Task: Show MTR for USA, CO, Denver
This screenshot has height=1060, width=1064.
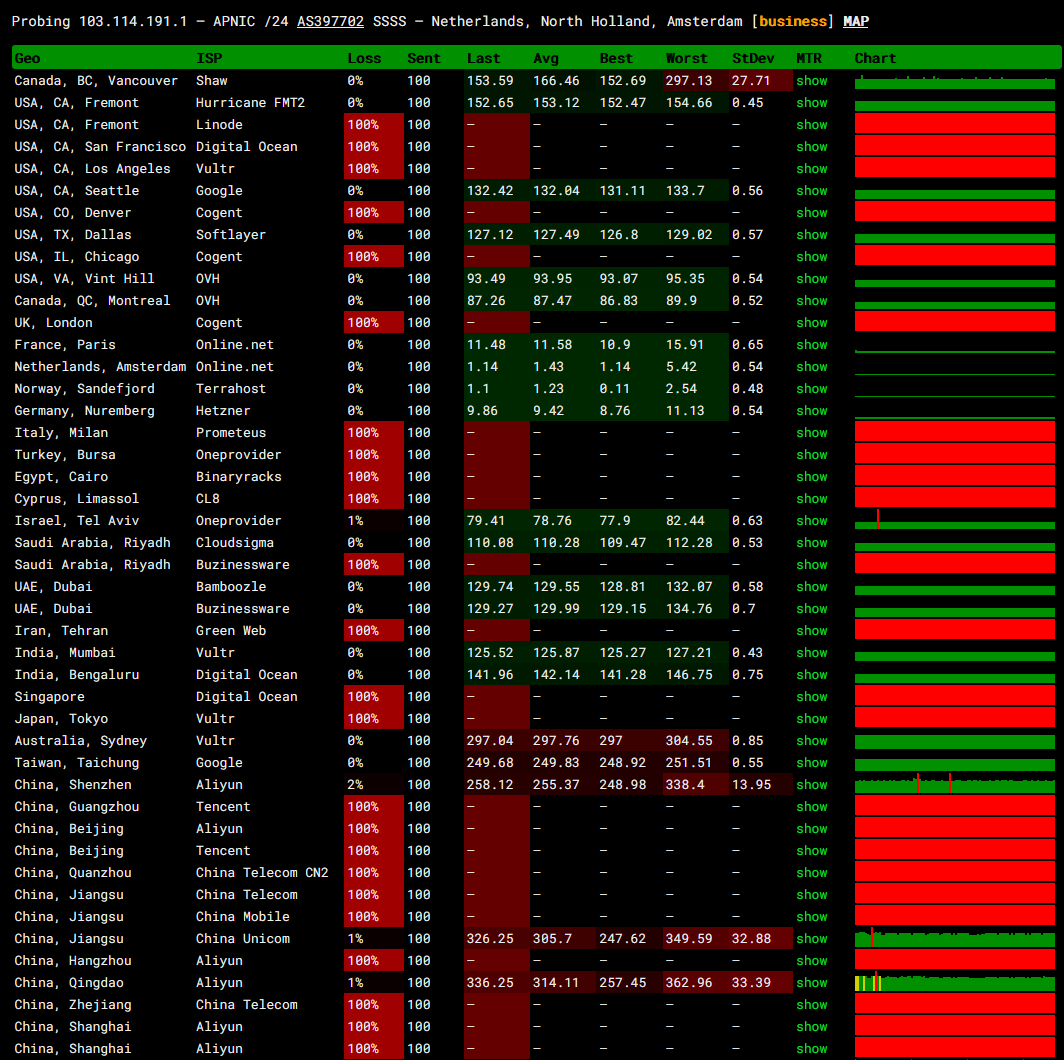Action: click(x=812, y=212)
